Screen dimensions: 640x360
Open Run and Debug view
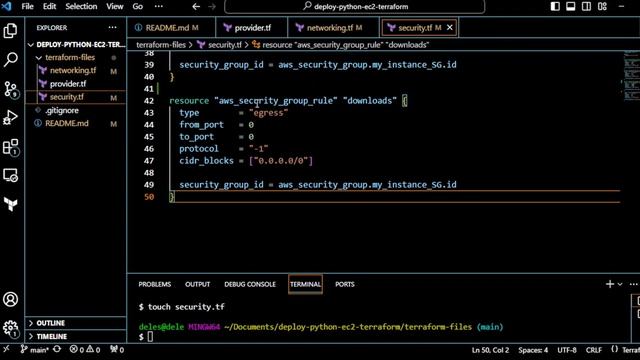(11, 118)
